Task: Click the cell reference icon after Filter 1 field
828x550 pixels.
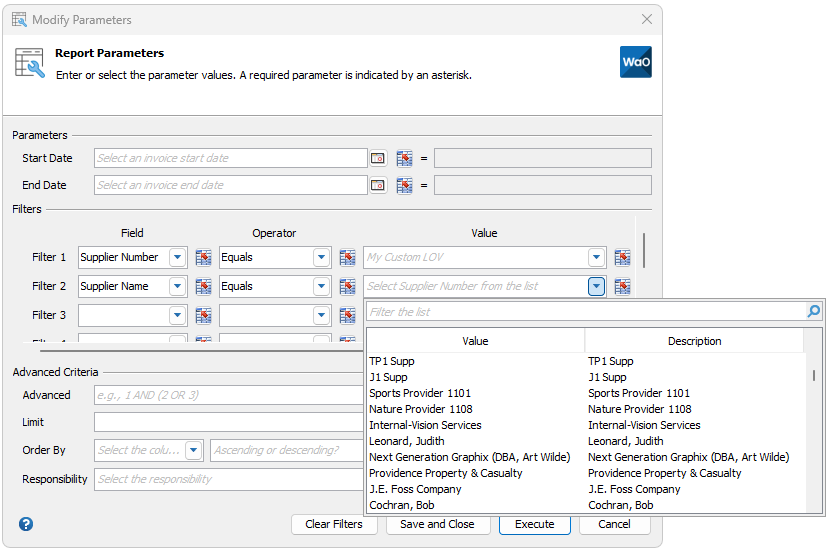Action: pyautogui.click(x=203, y=257)
